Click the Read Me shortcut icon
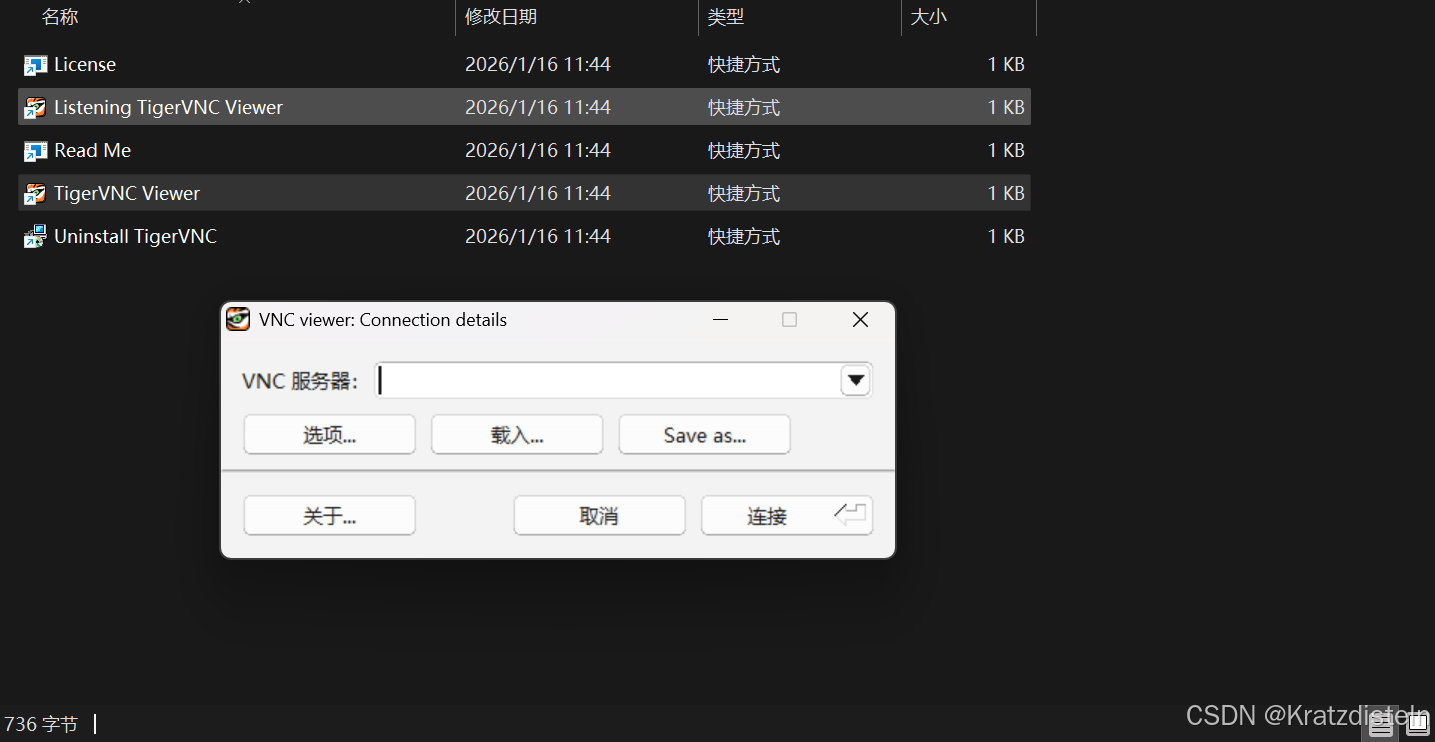The height and width of the screenshot is (742, 1435). tap(35, 151)
